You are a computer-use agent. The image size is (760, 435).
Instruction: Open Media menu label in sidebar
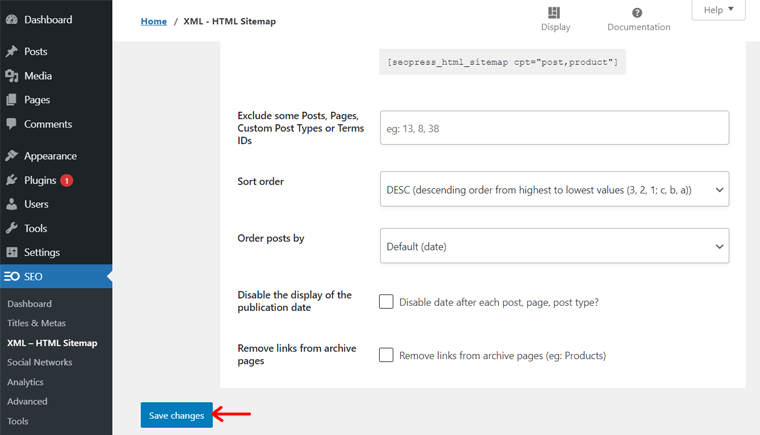tap(38, 76)
